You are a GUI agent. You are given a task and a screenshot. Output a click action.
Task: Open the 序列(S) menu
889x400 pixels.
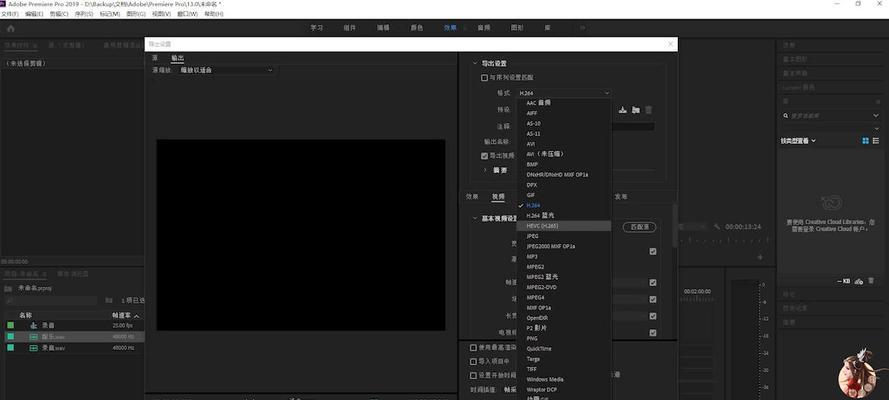point(83,14)
